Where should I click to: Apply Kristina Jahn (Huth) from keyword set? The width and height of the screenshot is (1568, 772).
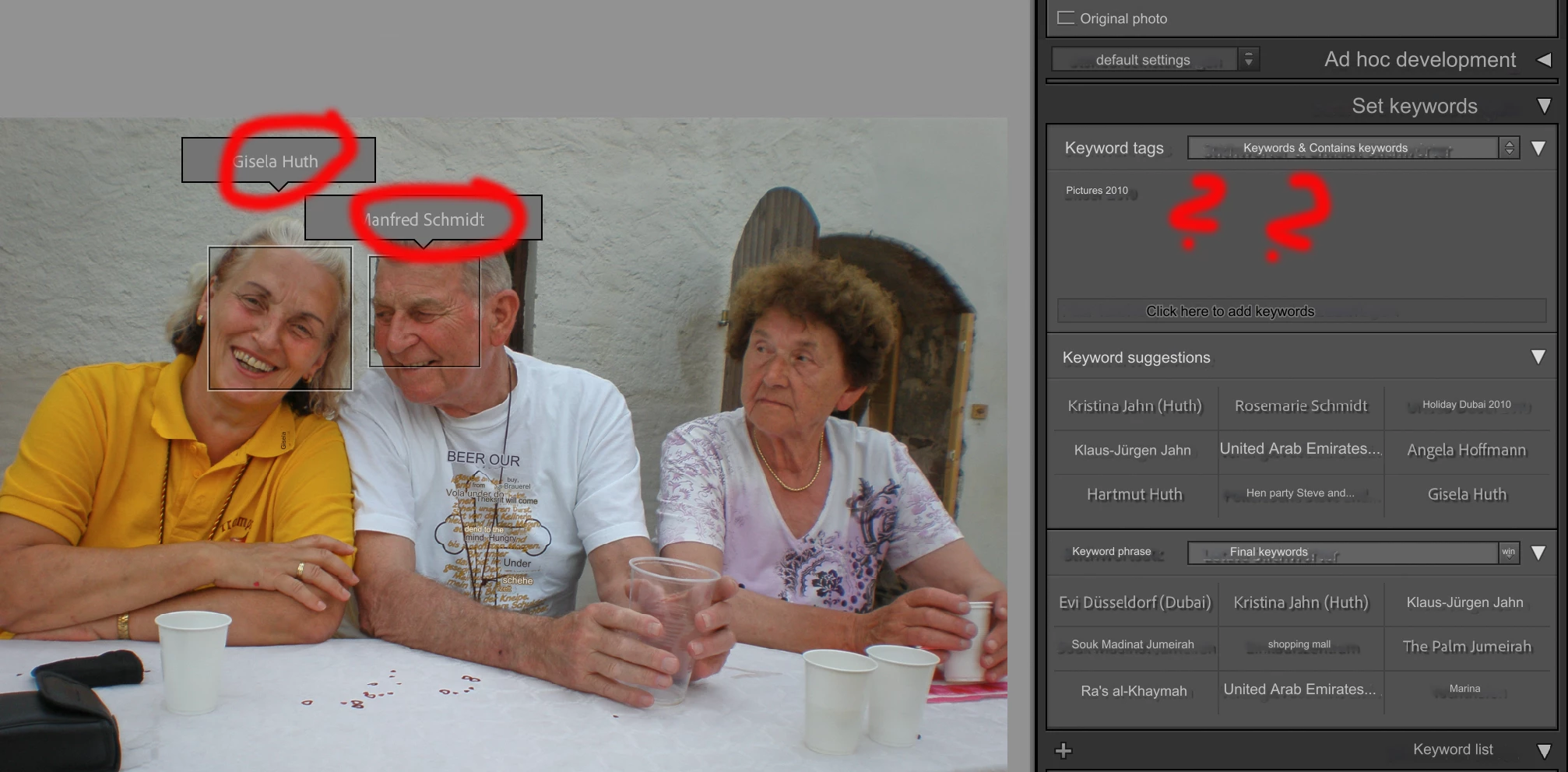click(x=1300, y=602)
